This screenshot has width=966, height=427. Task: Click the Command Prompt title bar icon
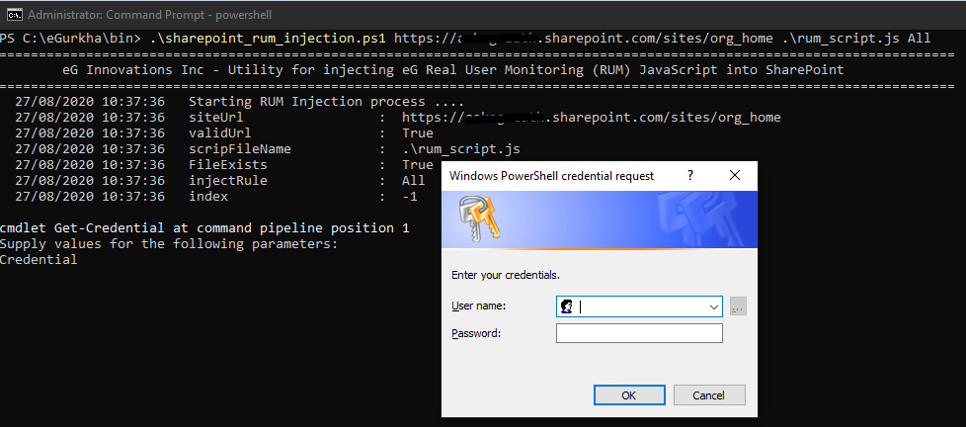pyautogui.click(x=14, y=14)
